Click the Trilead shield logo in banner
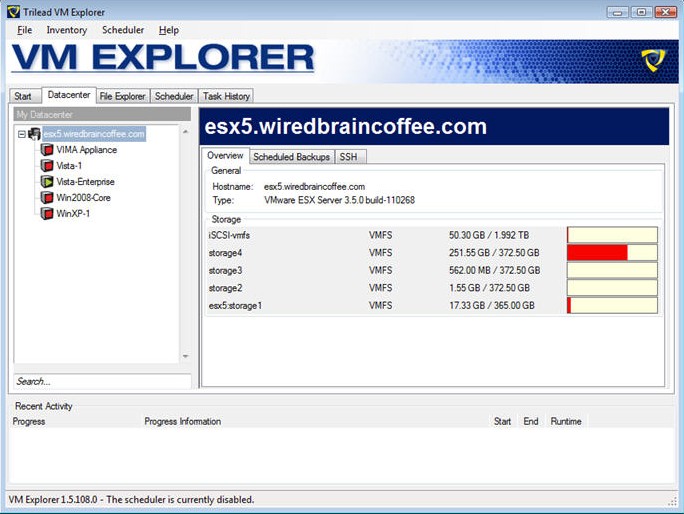 pyautogui.click(x=653, y=61)
